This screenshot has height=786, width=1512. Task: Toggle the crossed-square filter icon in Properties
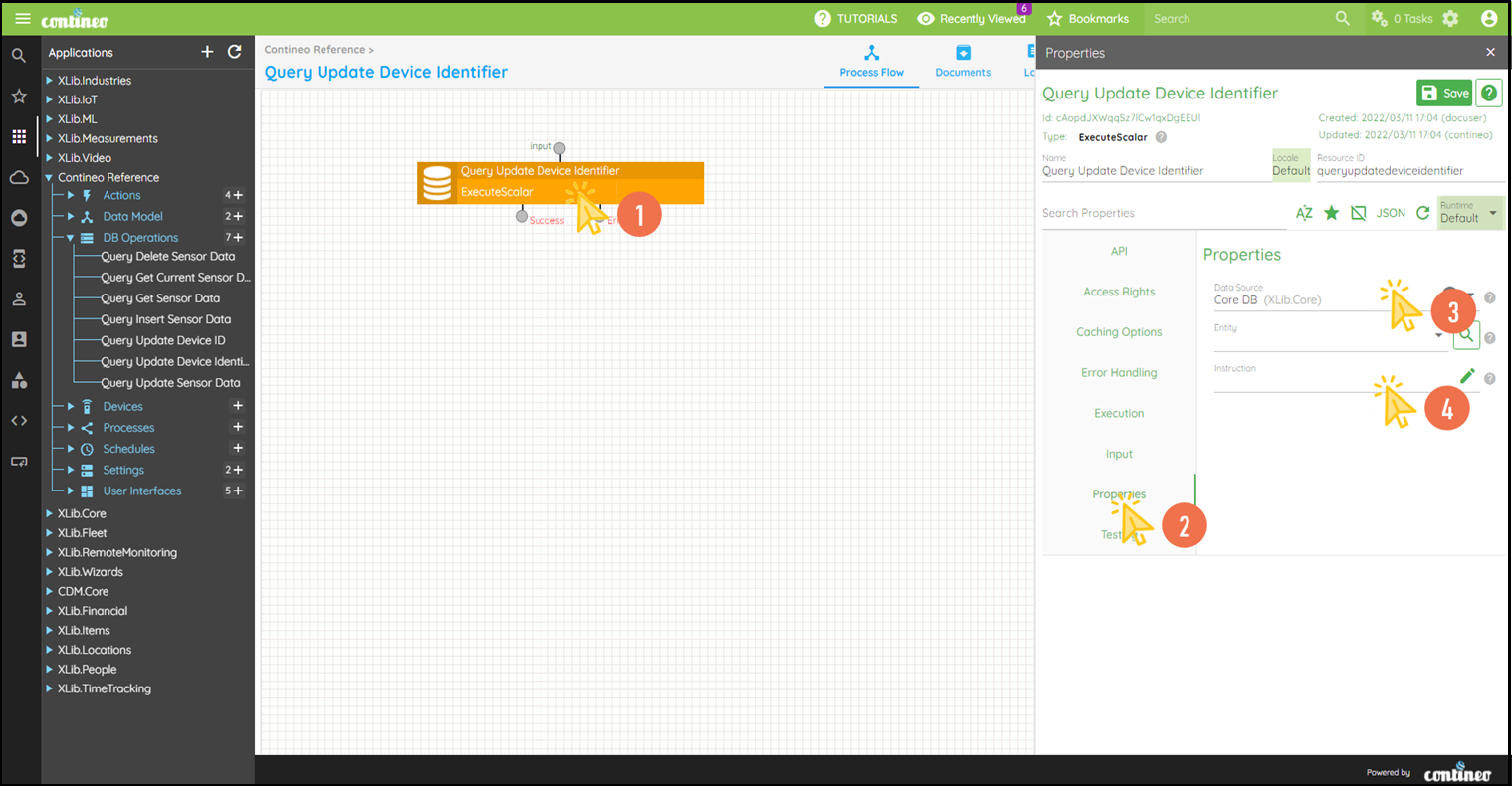pos(1358,213)
